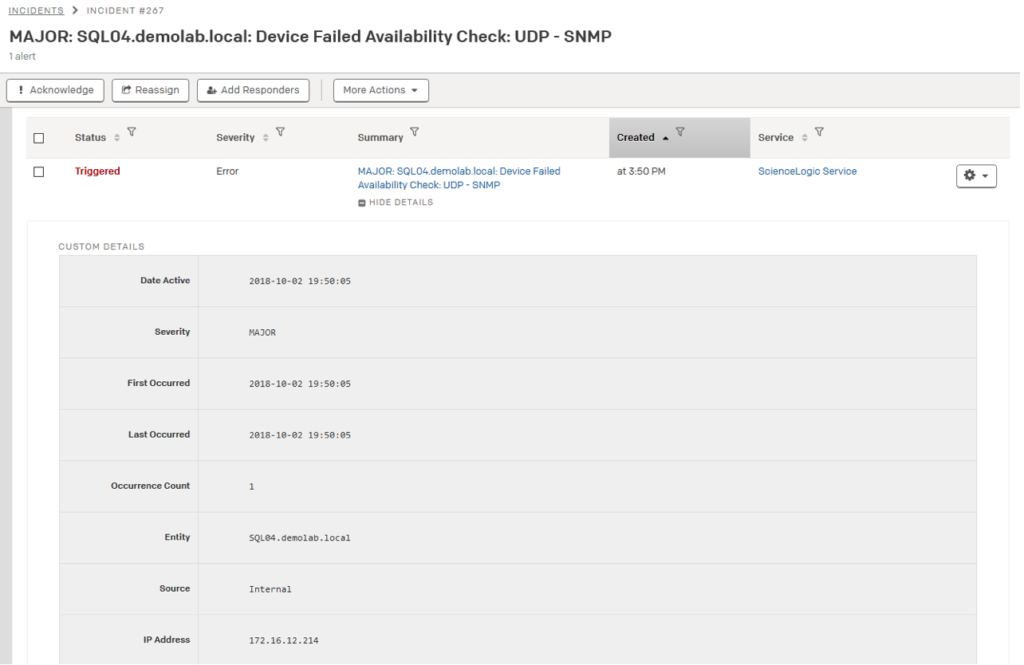Open the ScienceLogic Service link
1024x665 pixels.
pyautogui.click(x=807, y=172)
